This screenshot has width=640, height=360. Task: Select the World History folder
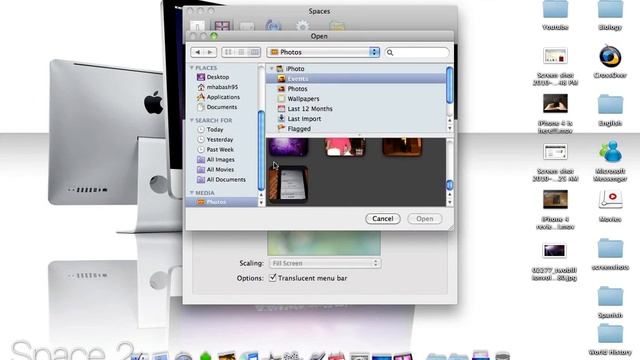point(610,339)
